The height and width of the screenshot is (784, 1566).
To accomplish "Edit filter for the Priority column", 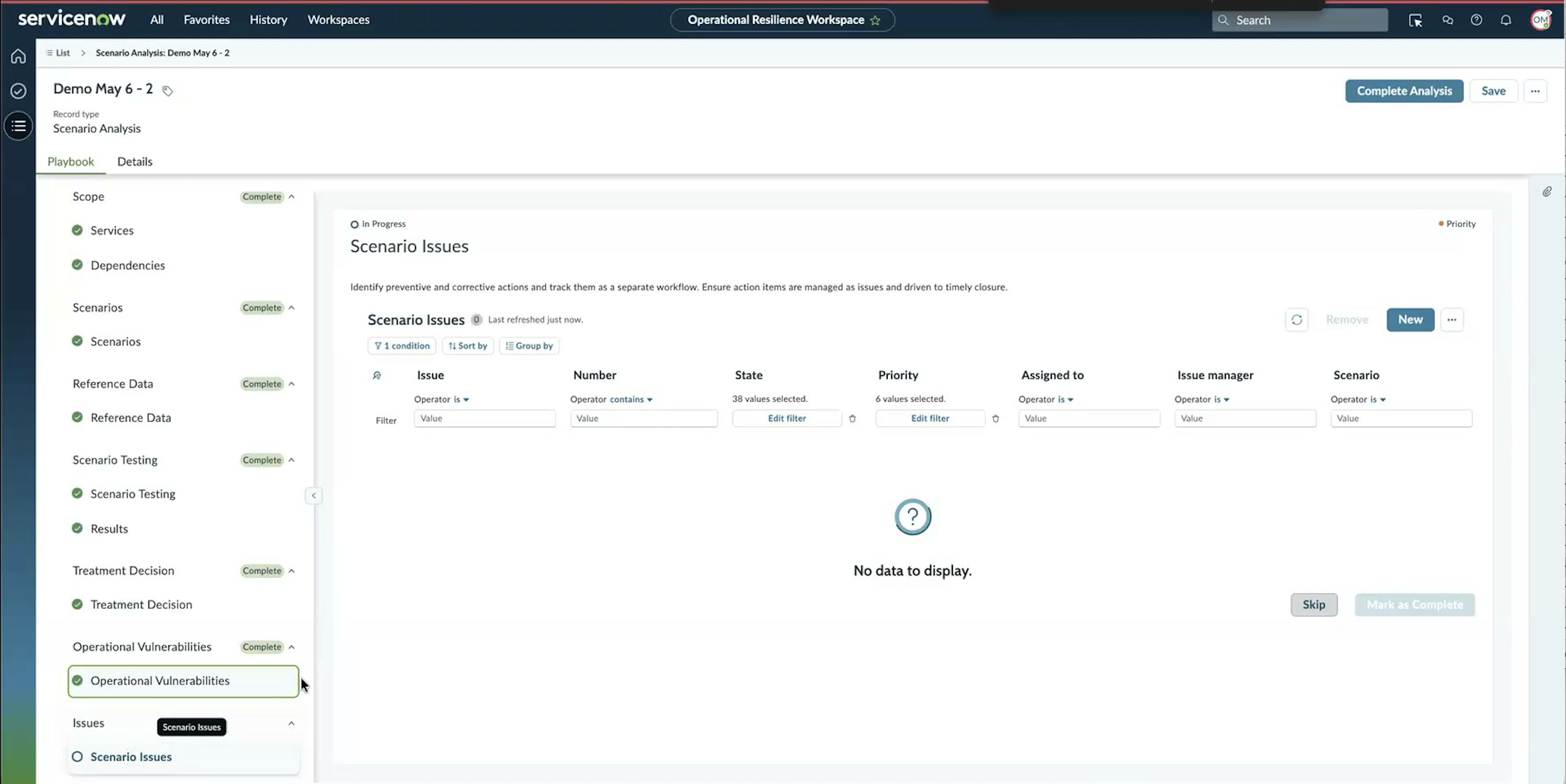I will (x=930, y=419).
